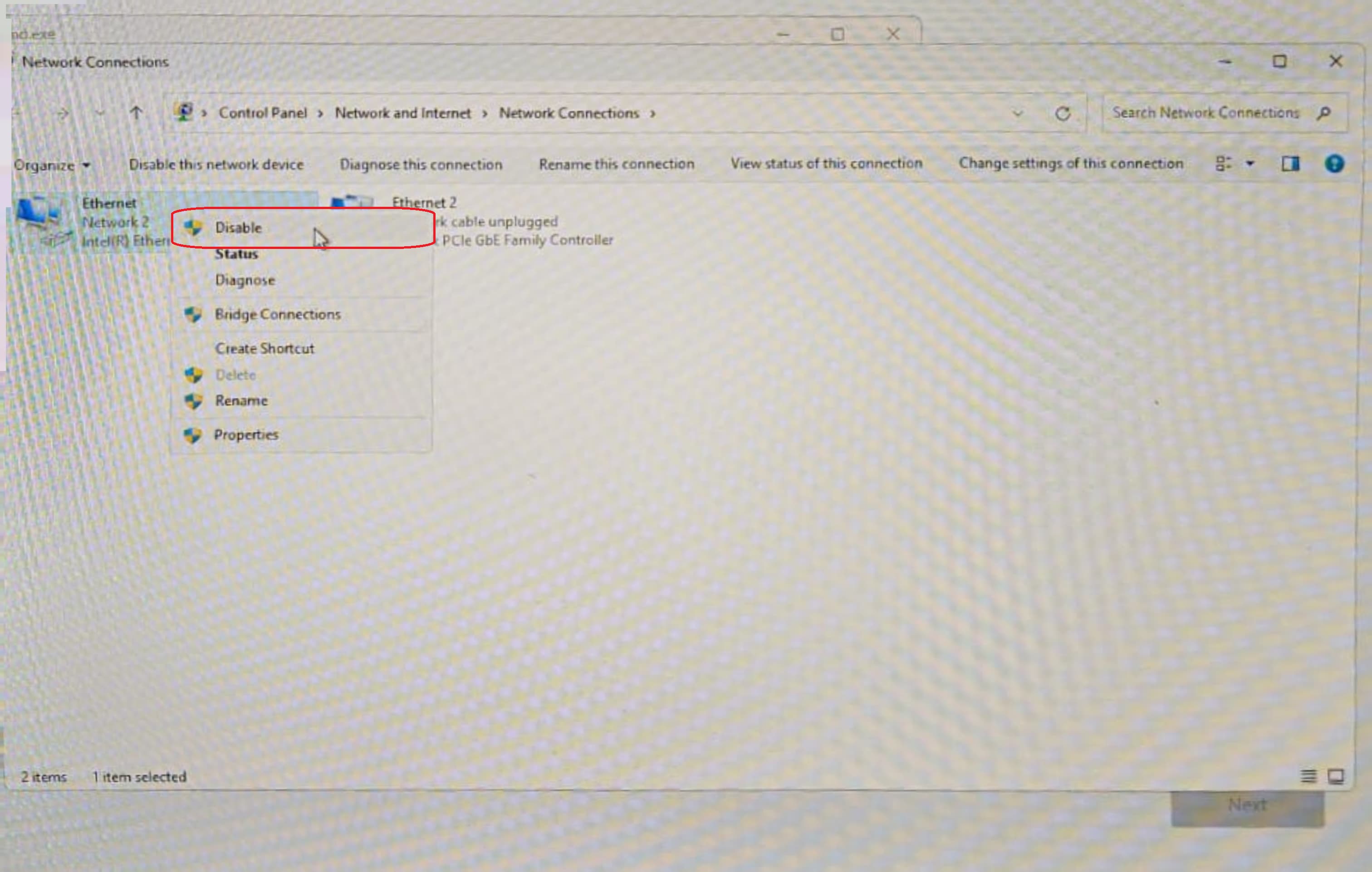
Task: Toggle the preview pane icon
Action: 1290,164
